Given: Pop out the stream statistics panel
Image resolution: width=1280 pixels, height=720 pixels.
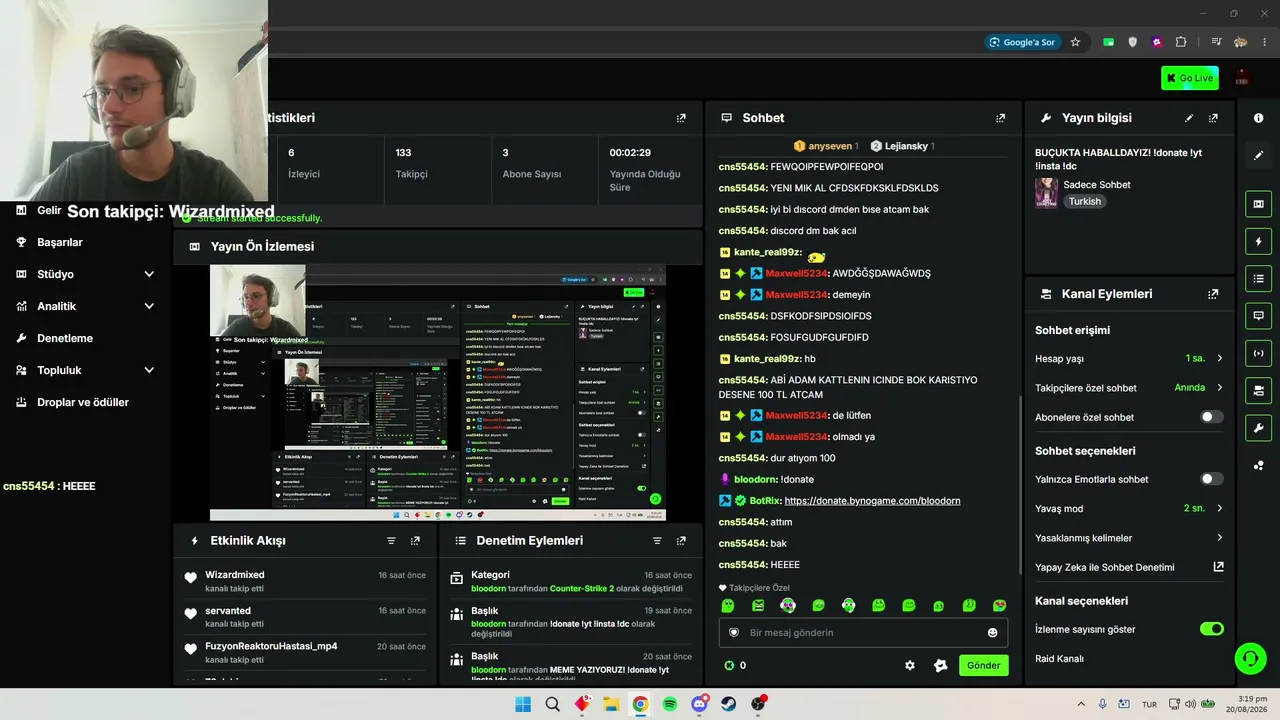Looking at the screenshot, I should pos(681,118).
